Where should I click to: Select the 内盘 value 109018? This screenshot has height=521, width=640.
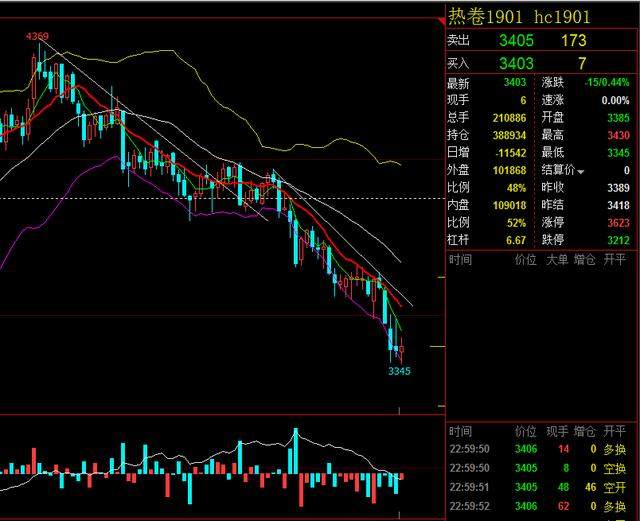point(509,205)
